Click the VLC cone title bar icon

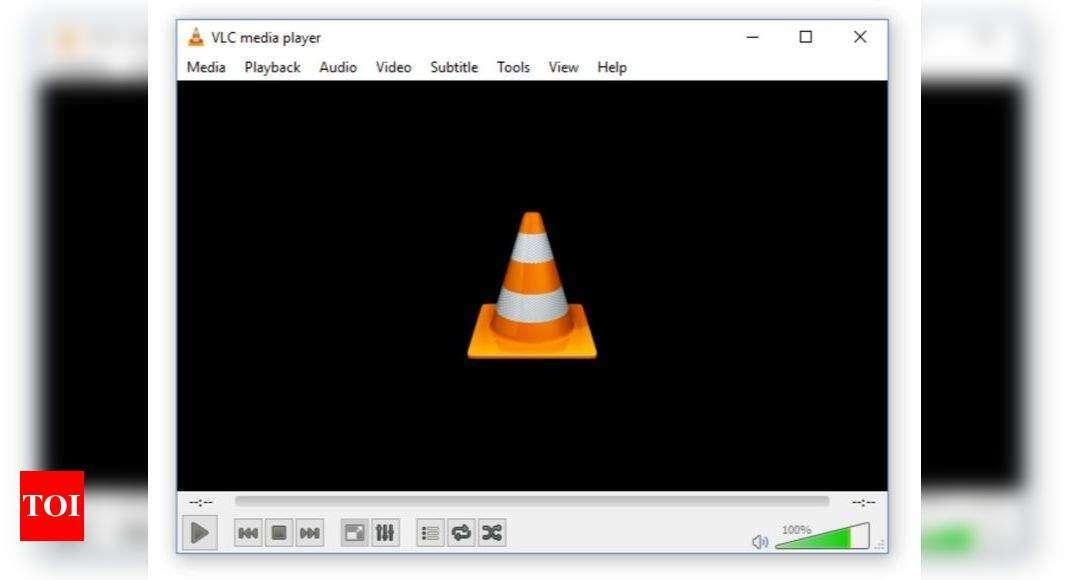tap(196, 37)
